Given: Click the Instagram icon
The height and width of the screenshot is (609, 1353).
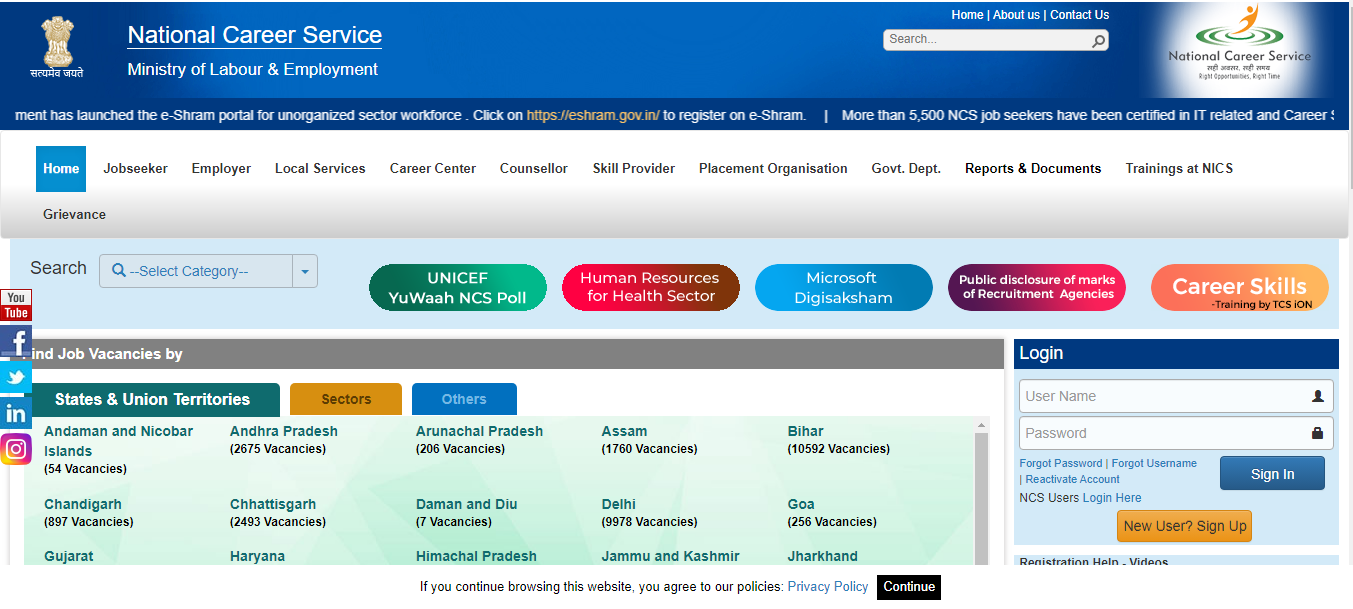Looking at the screenshot, I should click(x=16, y=449).
